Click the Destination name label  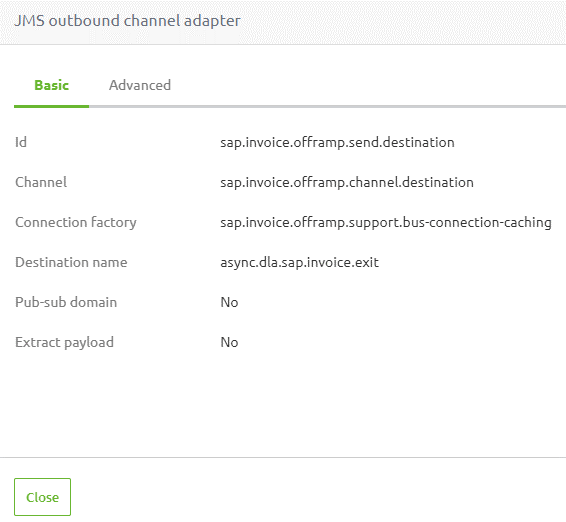71,262
